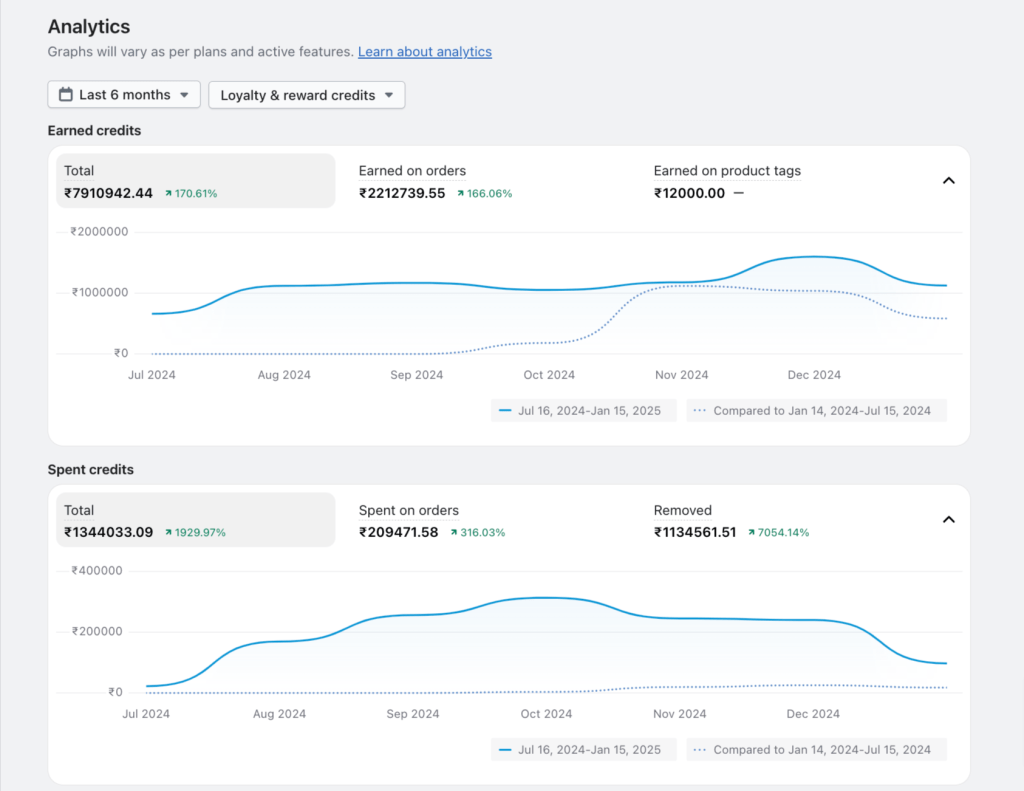Select the Earned credits Total metric tab
The height and width of the screenshot is (791, 1024).
tap(196, 181)
